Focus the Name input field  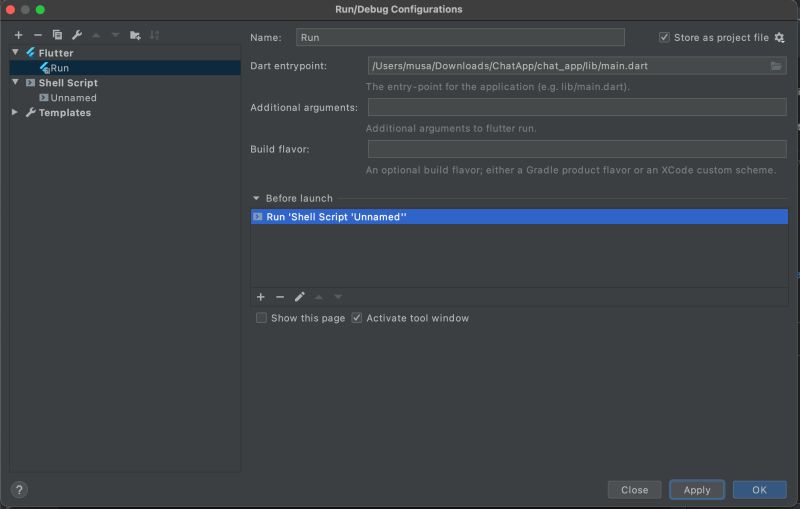pos(460,37)
